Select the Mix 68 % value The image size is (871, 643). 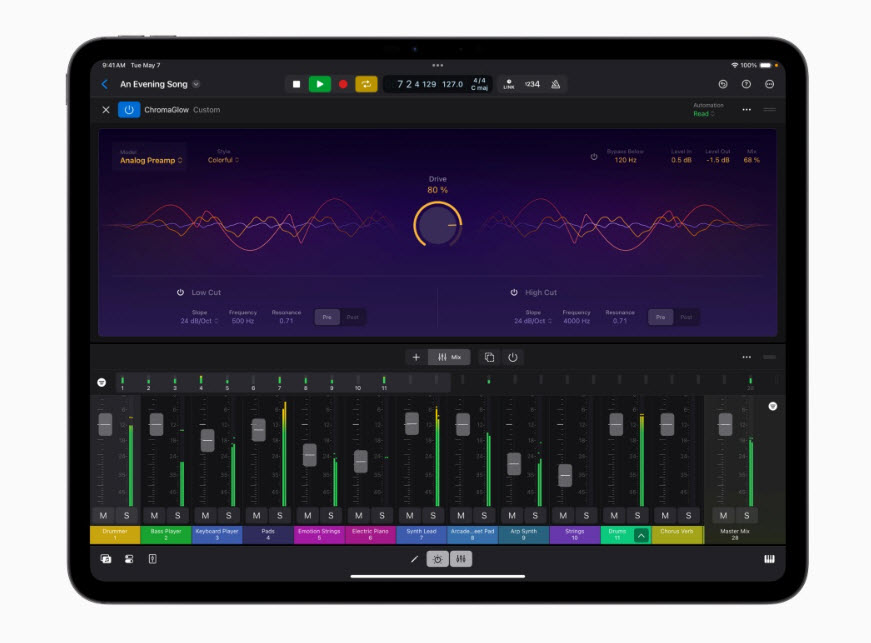click(752, 160)
